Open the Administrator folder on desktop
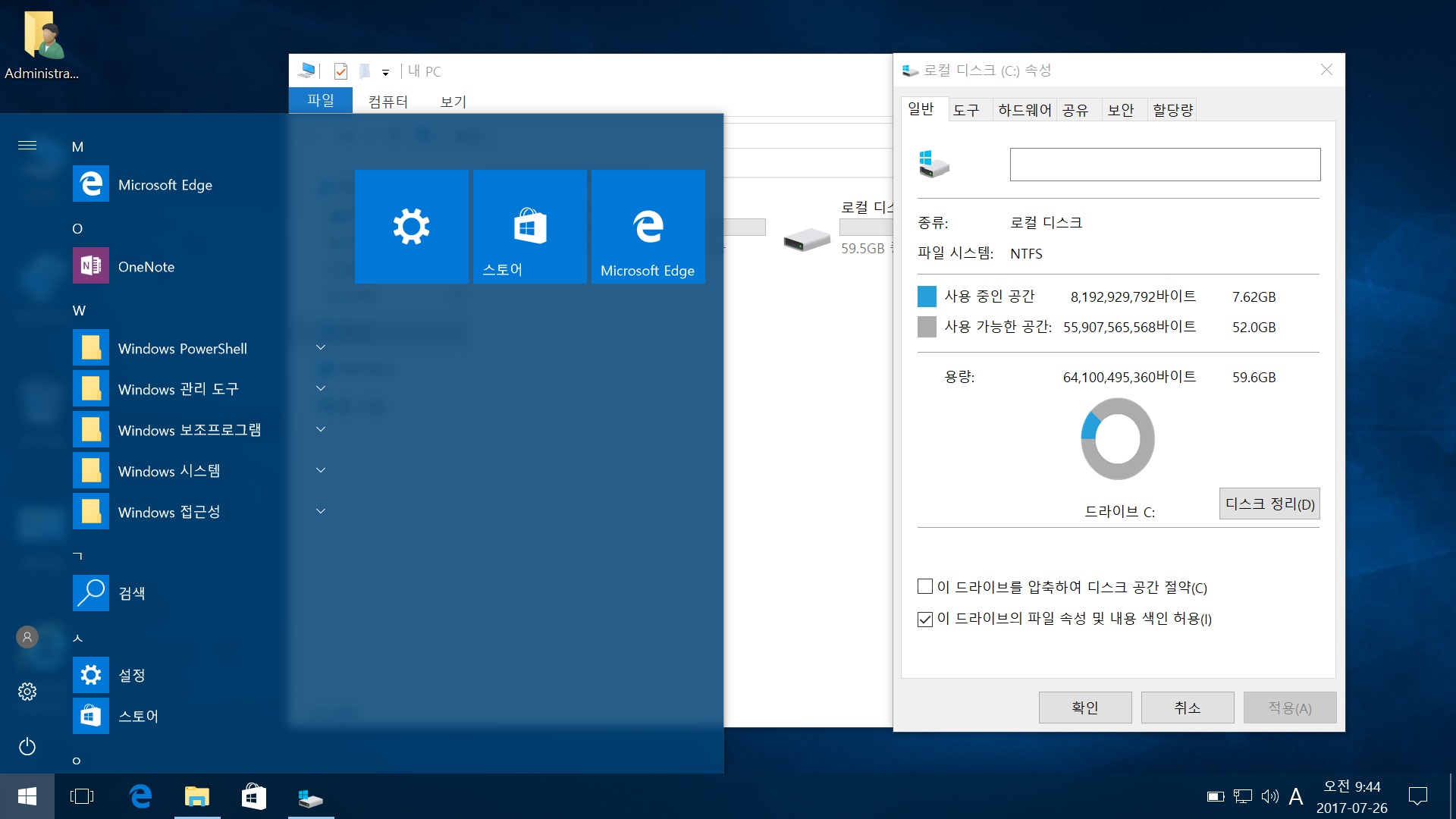Screen dimensions: 1456x819 [42, 44]
